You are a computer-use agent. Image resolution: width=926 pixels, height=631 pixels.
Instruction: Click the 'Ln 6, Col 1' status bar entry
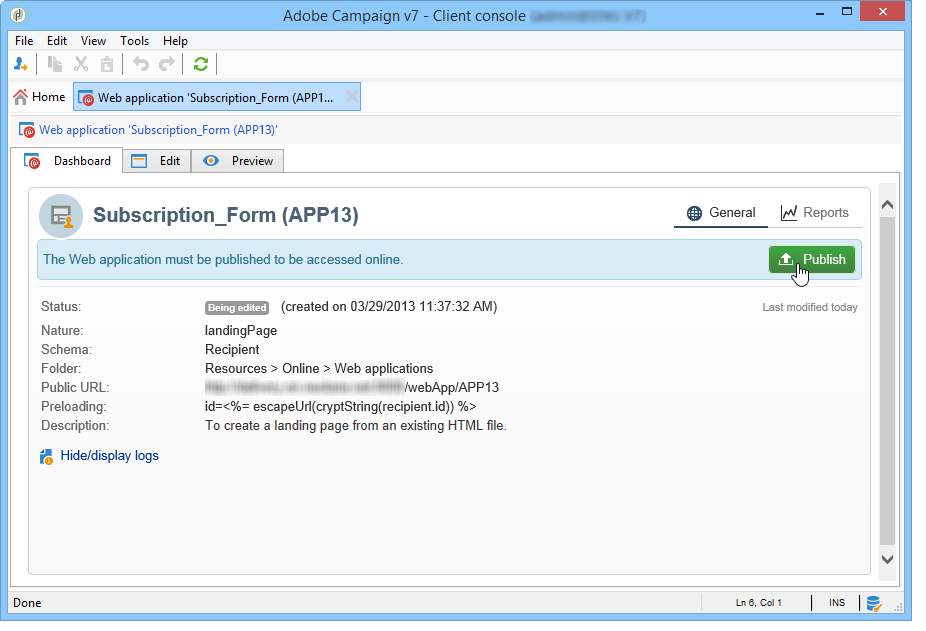tap(758, 603)
